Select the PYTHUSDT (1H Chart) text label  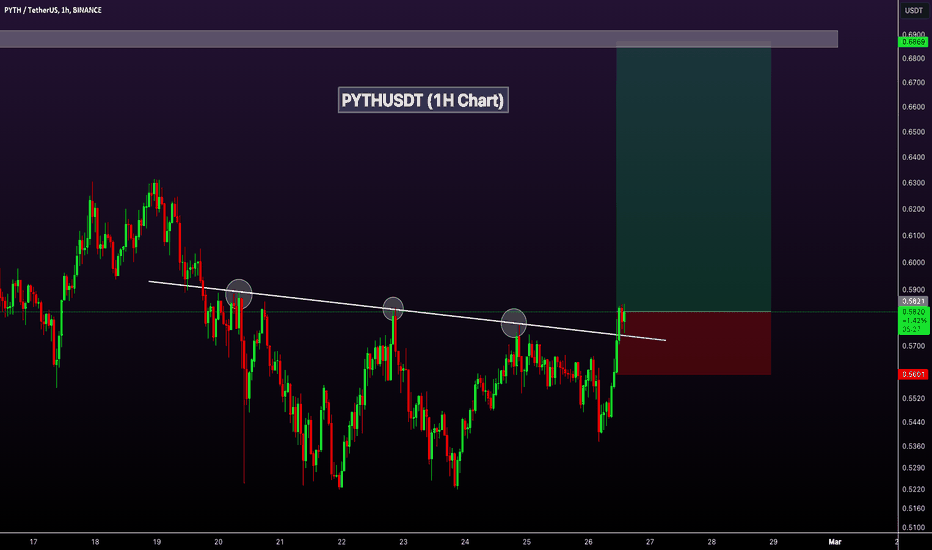coord(423,100)
